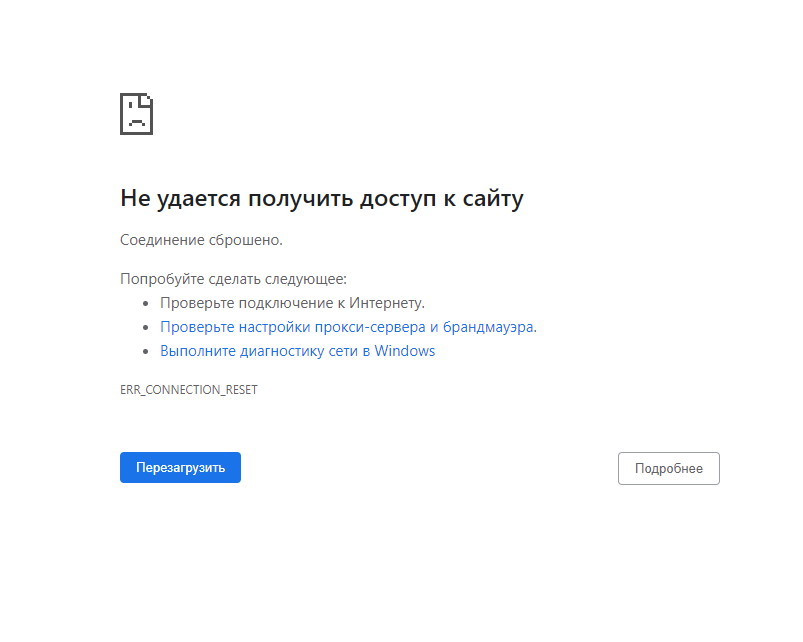Click the sad page error icon

(x=136, y=114)
